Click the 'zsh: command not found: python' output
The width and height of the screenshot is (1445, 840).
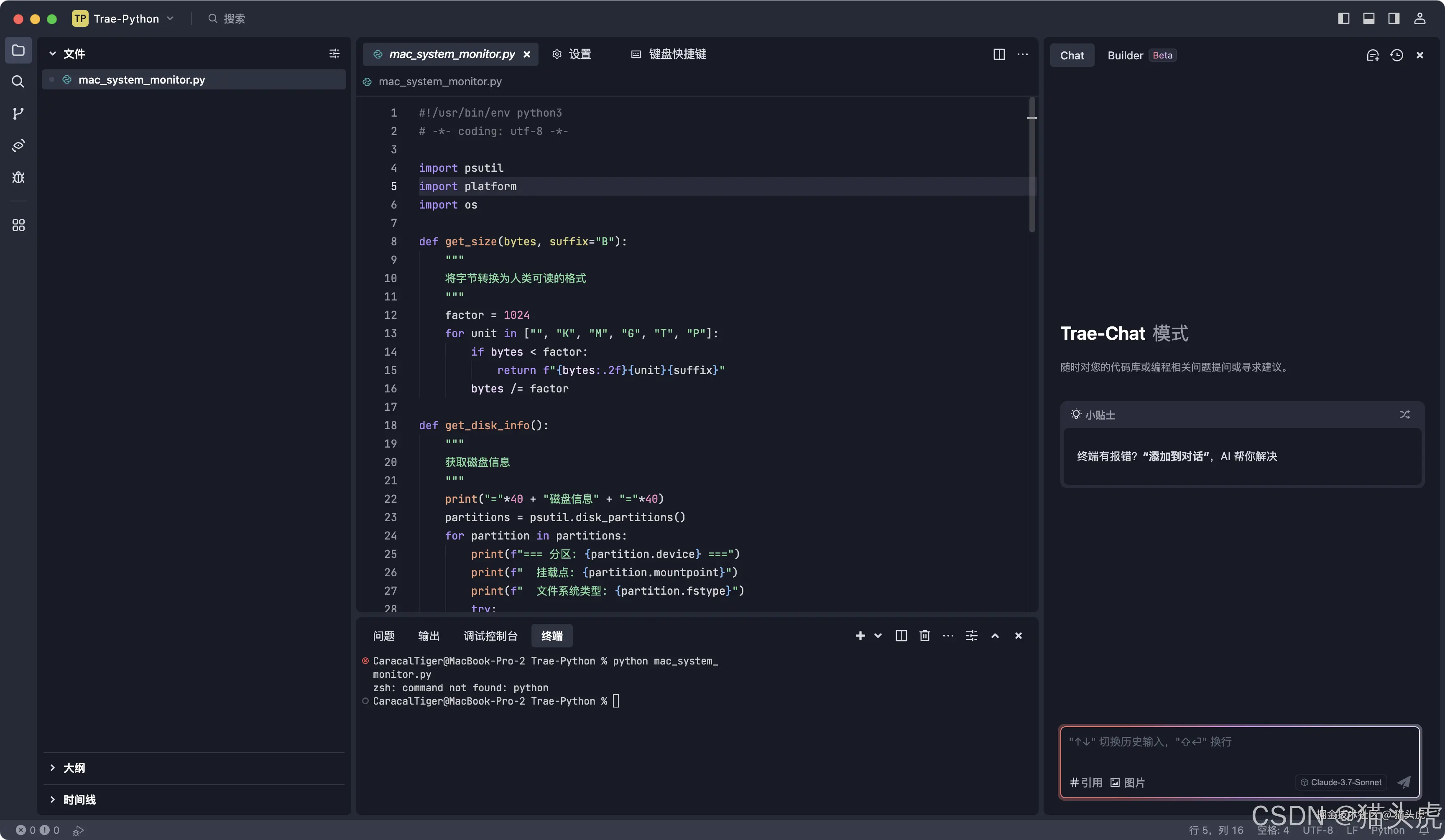tap(460, 687)
